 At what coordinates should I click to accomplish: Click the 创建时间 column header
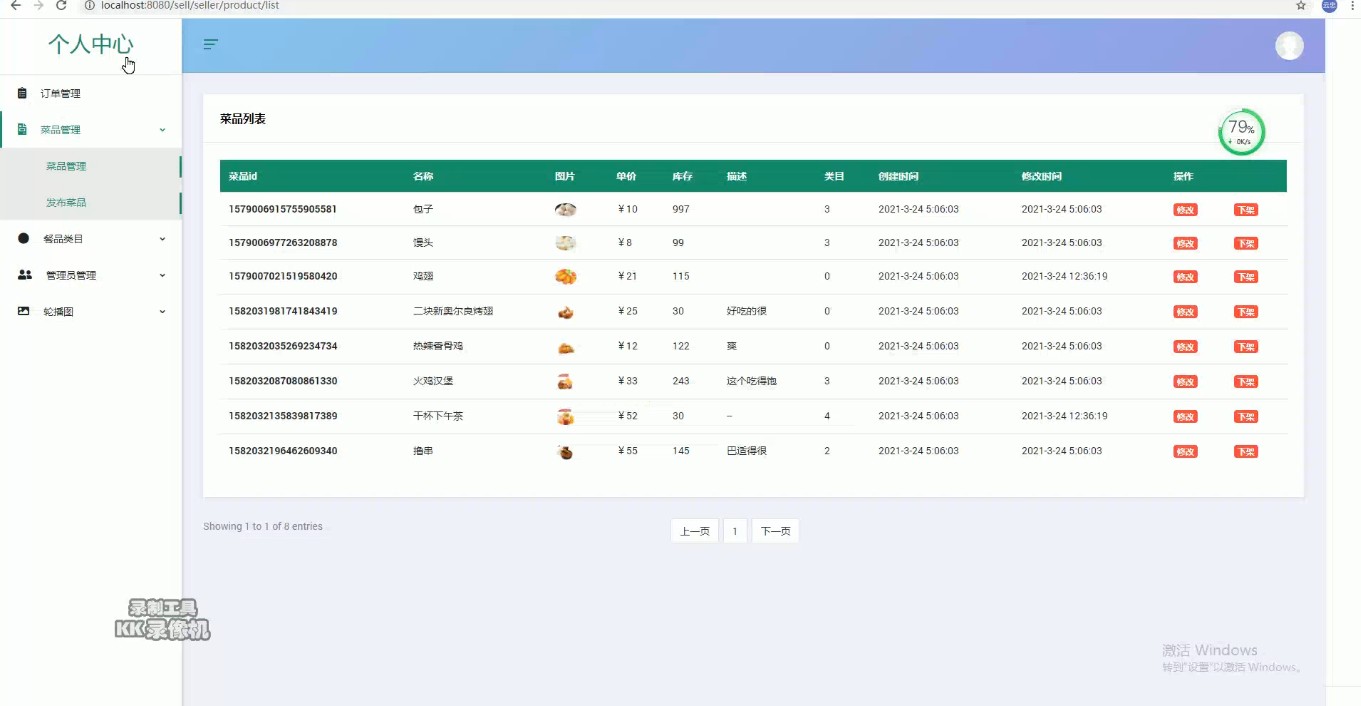click(898, 176)
